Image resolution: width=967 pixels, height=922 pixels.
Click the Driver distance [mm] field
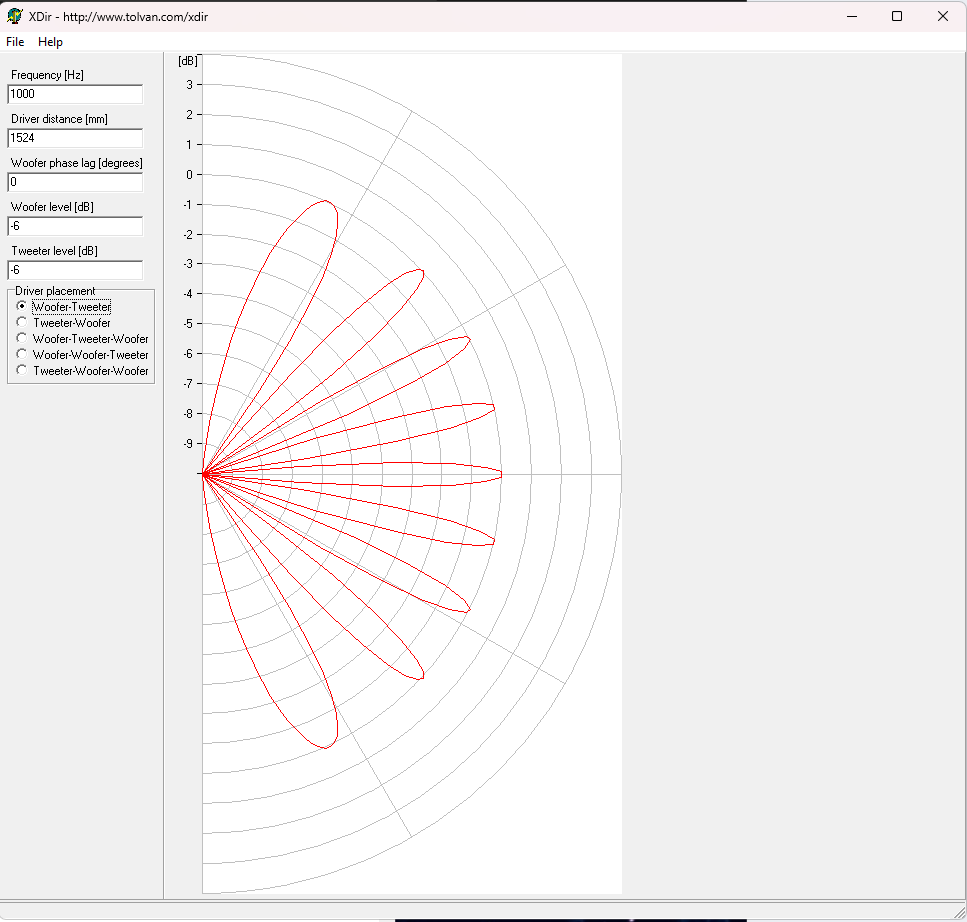(x=75, y=138)
